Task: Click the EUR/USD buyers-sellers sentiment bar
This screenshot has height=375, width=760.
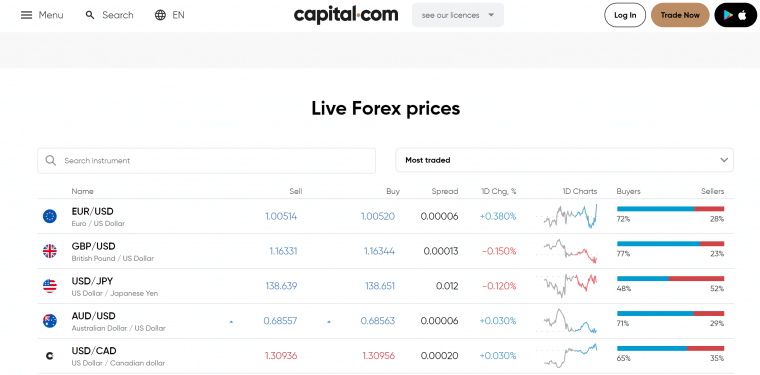Action: point(670,209)
